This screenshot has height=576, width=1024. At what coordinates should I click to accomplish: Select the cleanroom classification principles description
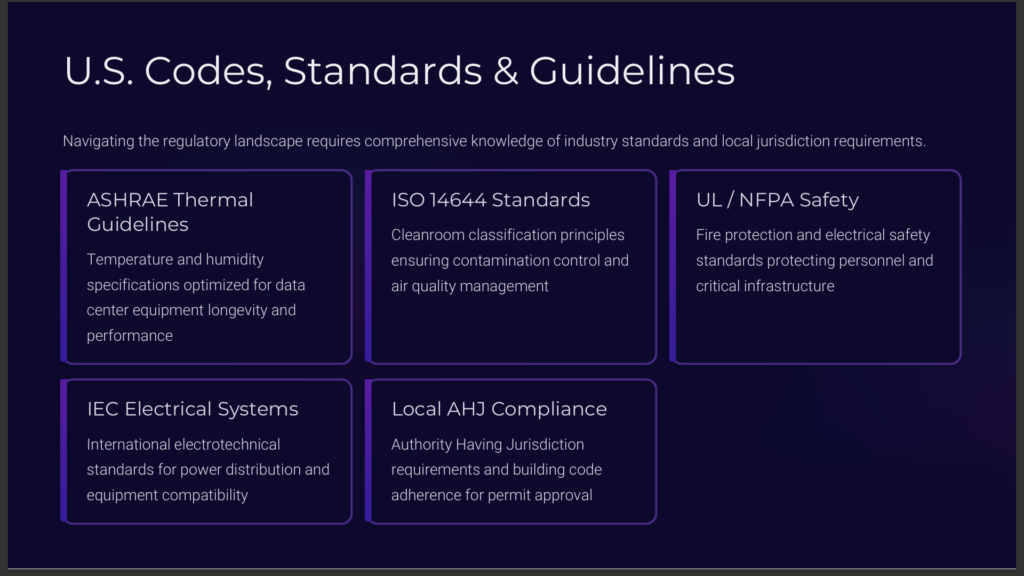coord(510,260)
